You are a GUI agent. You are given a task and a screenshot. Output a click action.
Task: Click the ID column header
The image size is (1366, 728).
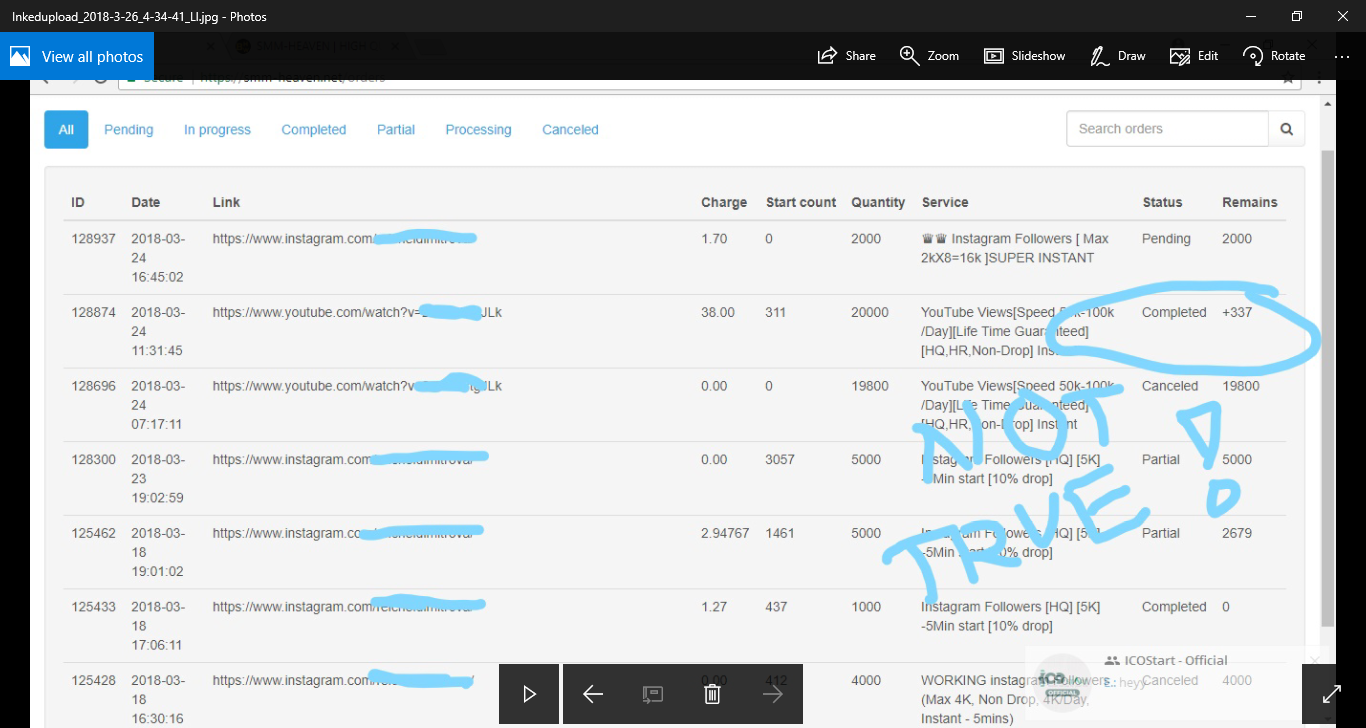(x=78, y=202)
